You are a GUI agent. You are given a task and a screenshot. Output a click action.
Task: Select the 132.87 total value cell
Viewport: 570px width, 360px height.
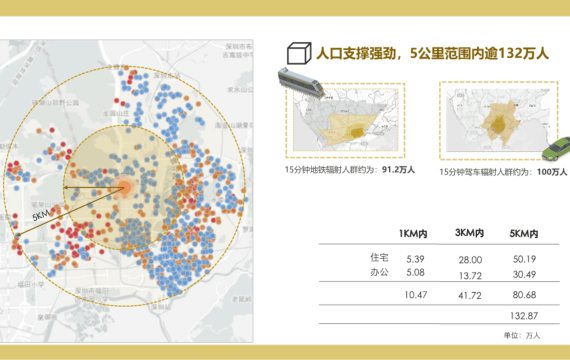tap(524, 316)
